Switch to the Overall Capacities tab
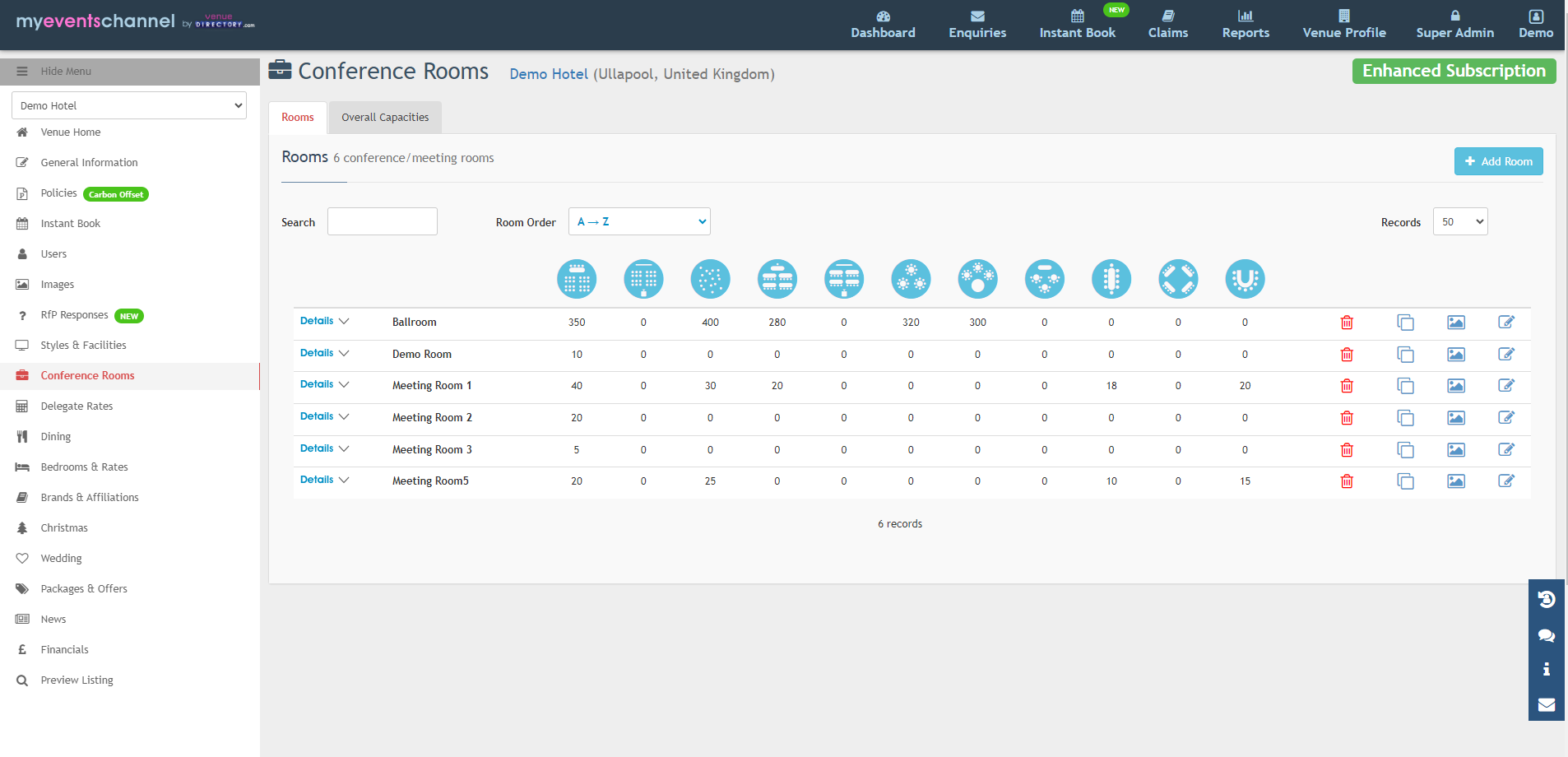The height and width of the screenshot is (757, 1568). coord(385,117)
